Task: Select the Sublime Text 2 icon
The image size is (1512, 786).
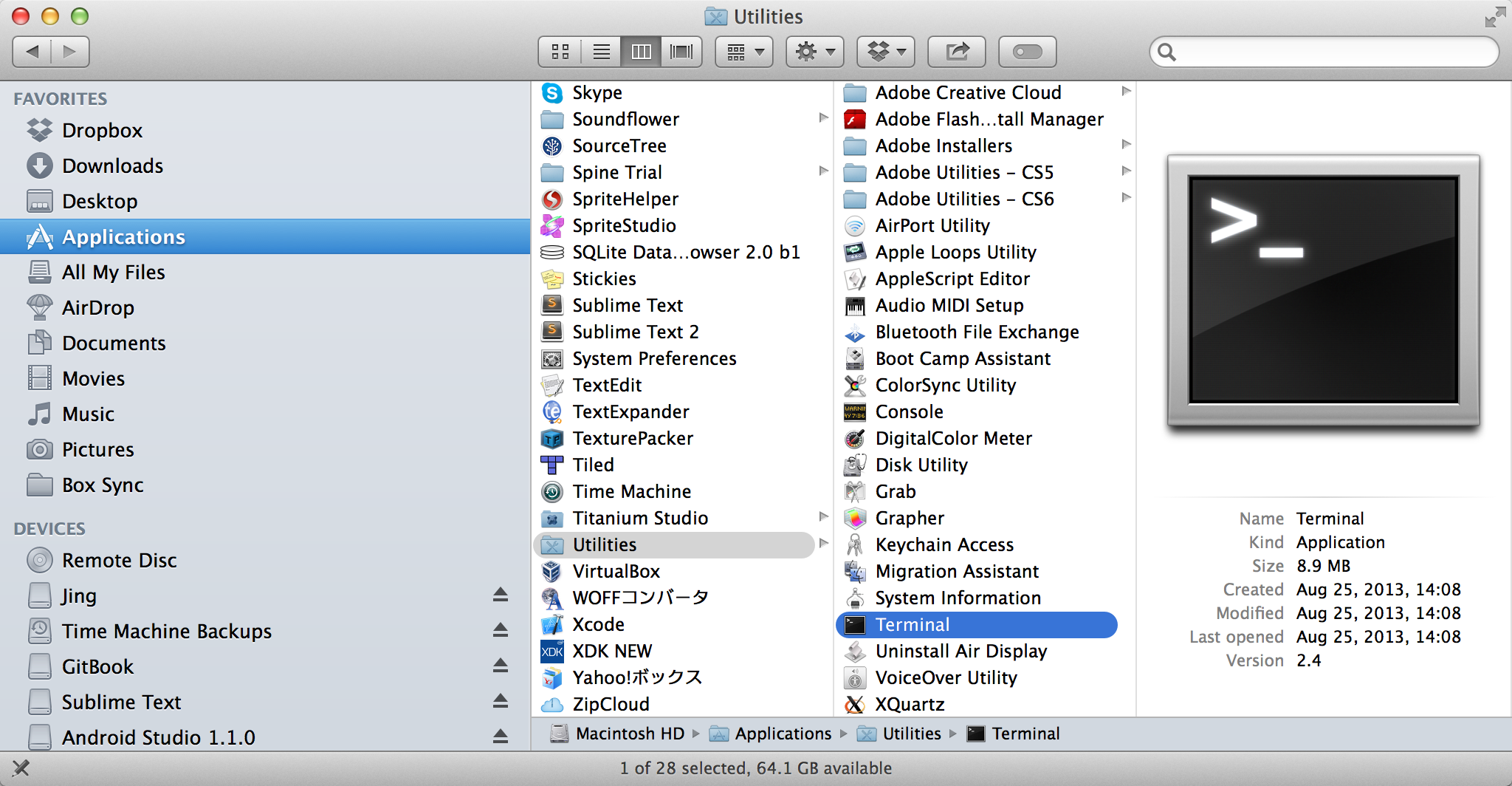Action: coord(552,332)
